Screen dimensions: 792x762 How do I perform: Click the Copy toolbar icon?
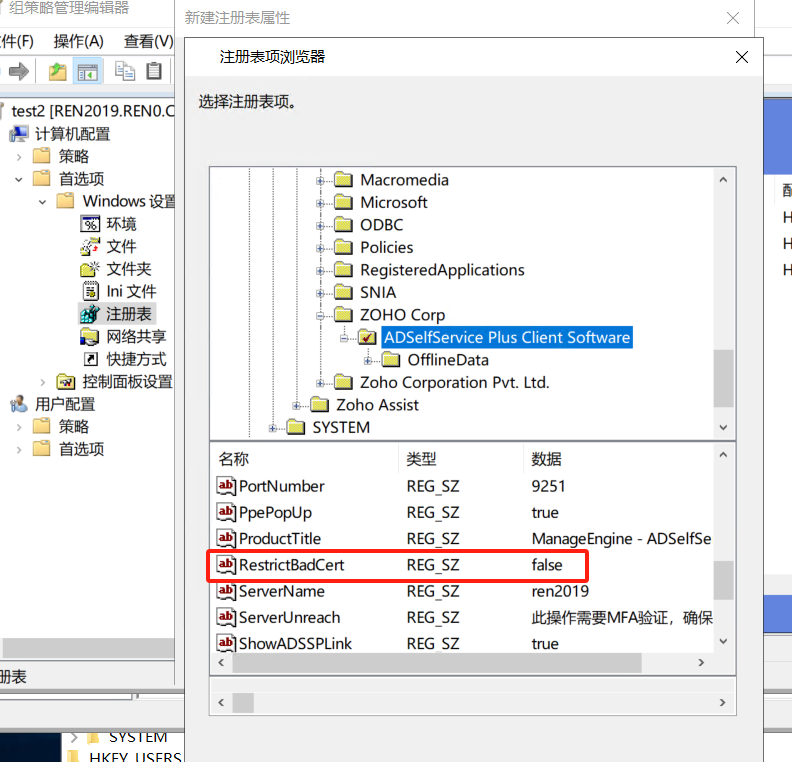[x=125, y=71]
